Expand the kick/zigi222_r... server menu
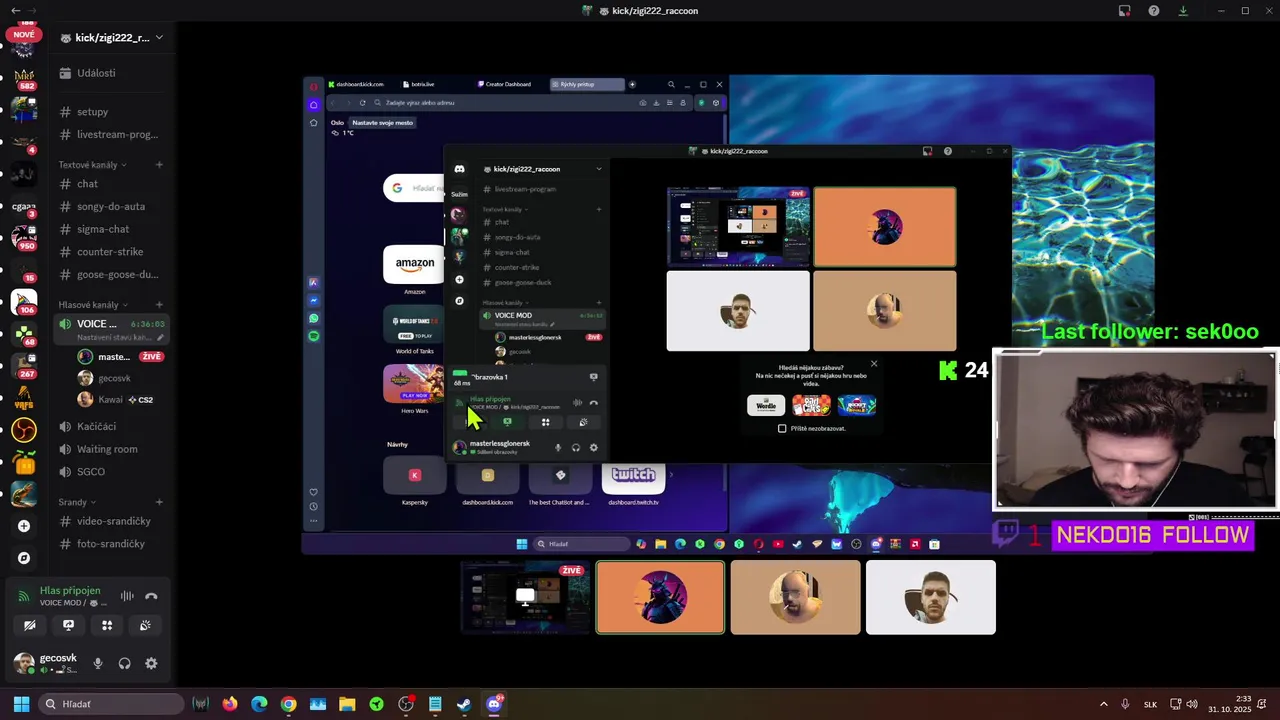The width and height of the screenshot is (1280, 720). (x=111, y=38)
